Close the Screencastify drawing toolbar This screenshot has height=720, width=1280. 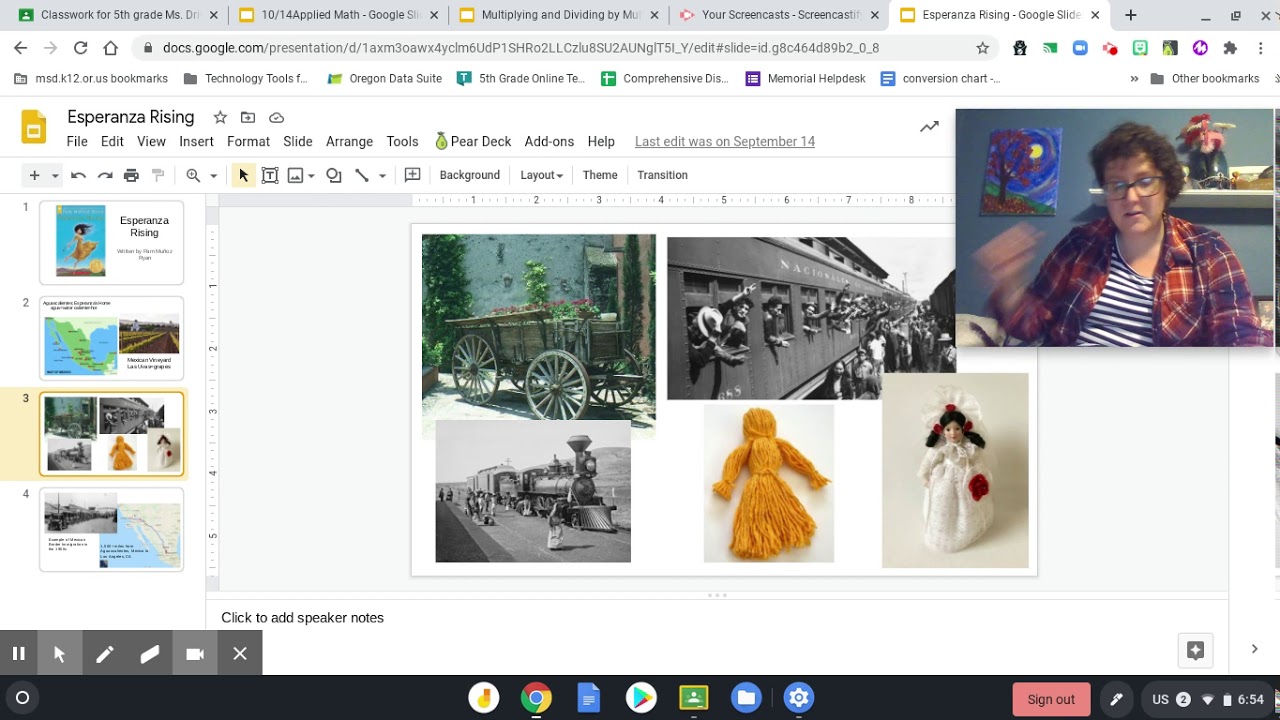pyautogui.click(x=240, y=654)
